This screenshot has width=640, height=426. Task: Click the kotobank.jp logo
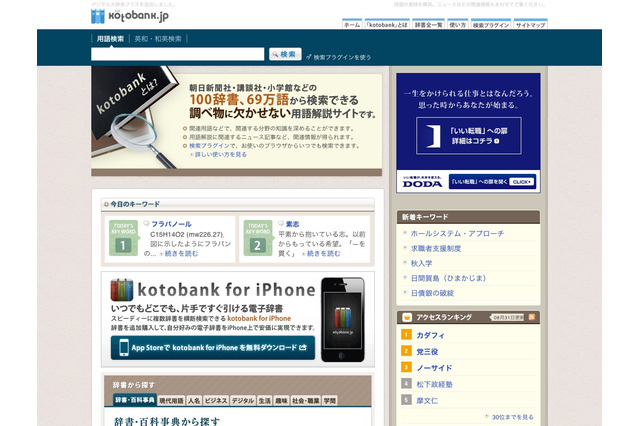point(129,16)
